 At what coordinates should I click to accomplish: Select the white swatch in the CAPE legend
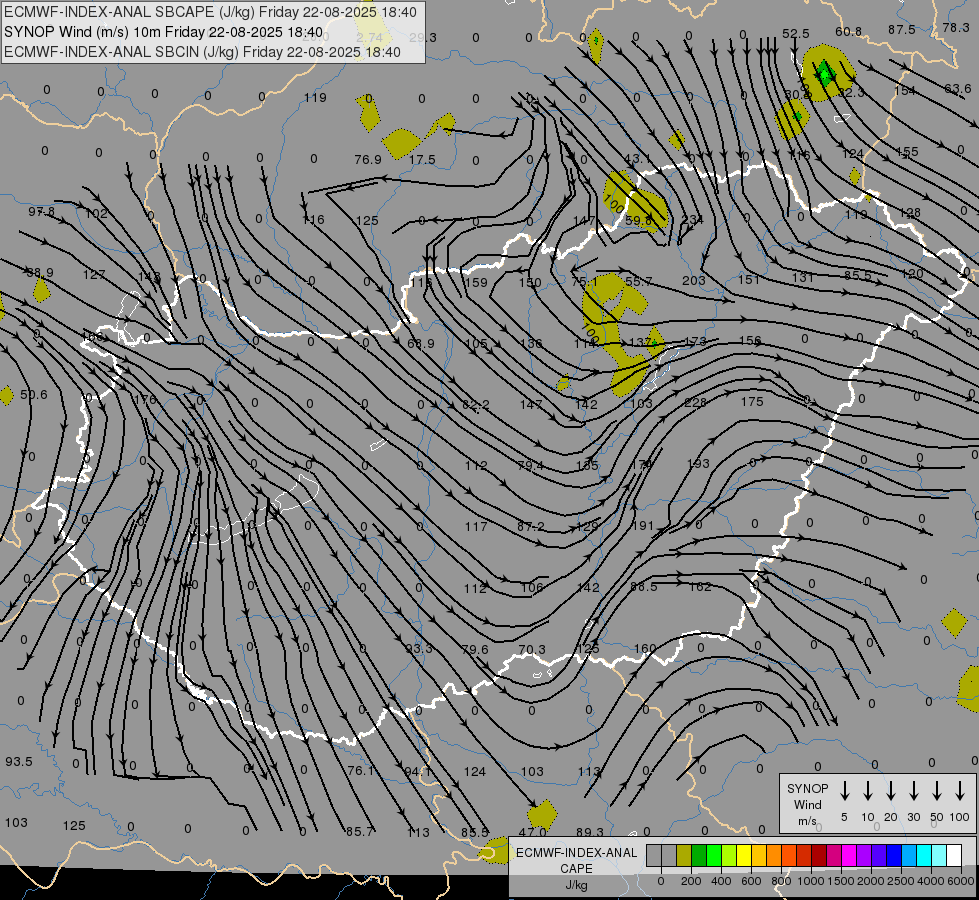pyautogui.click(x=954, y=856)
